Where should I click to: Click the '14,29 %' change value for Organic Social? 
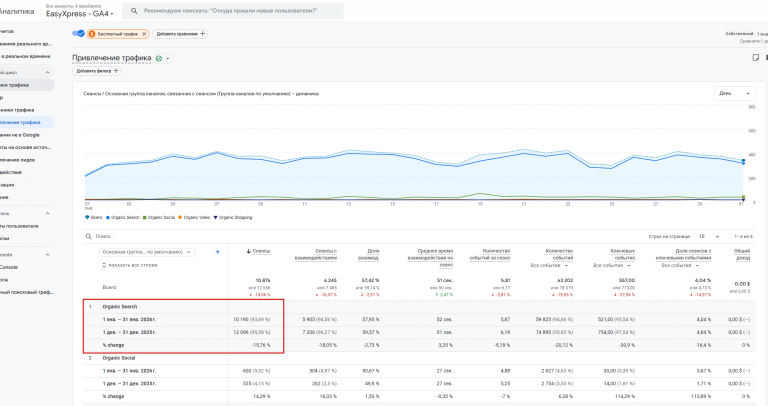[x=262, y=396]
